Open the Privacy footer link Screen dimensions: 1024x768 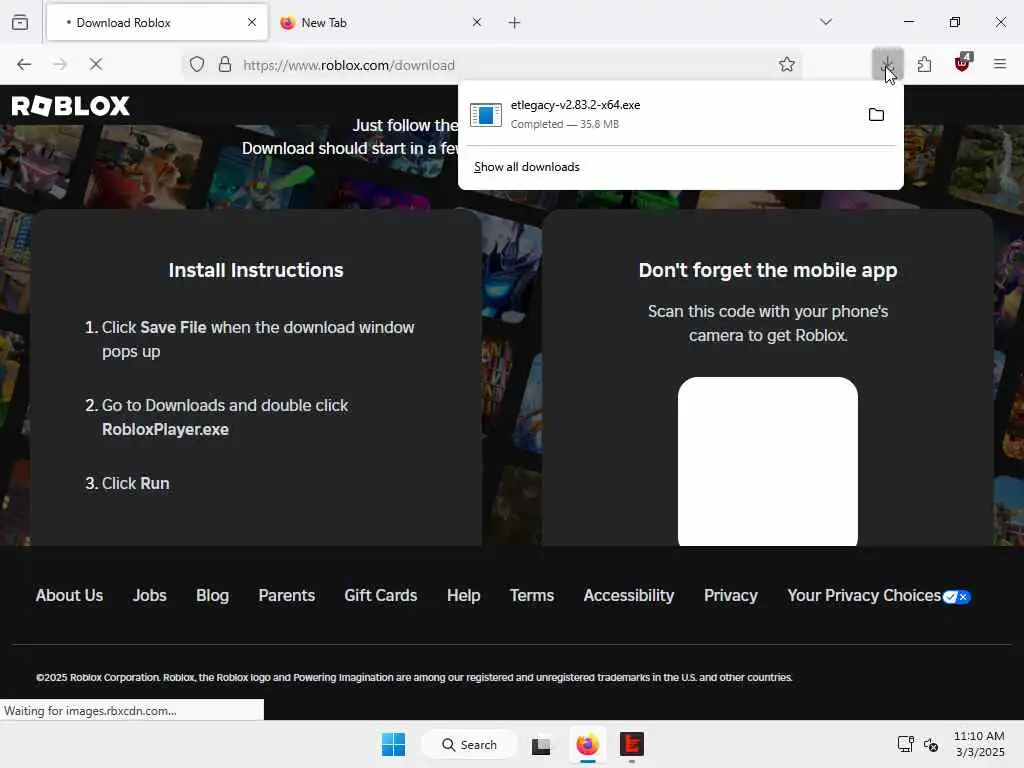[731, 596]
